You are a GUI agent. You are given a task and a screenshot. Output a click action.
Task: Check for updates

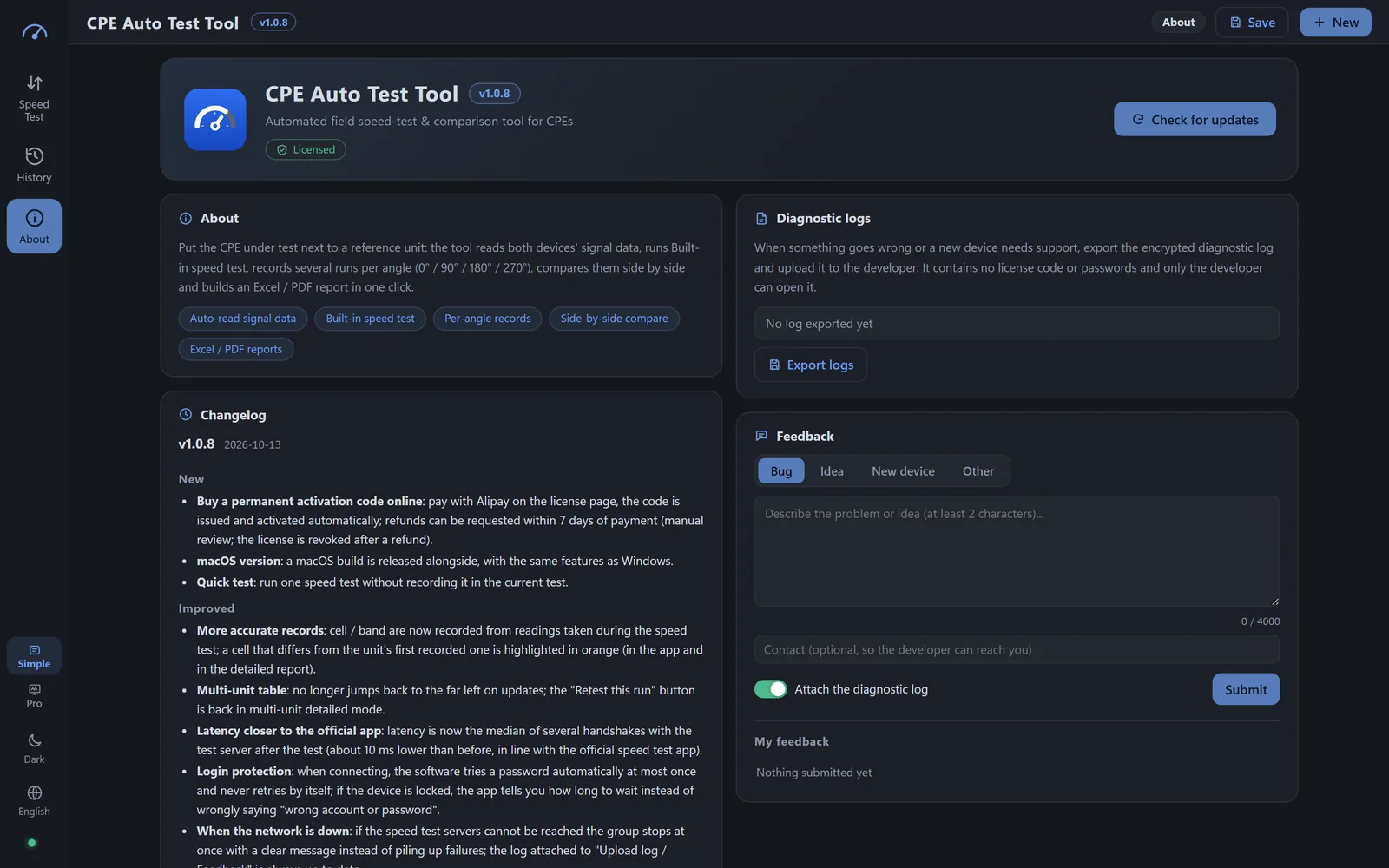(x=1195, y=120)
